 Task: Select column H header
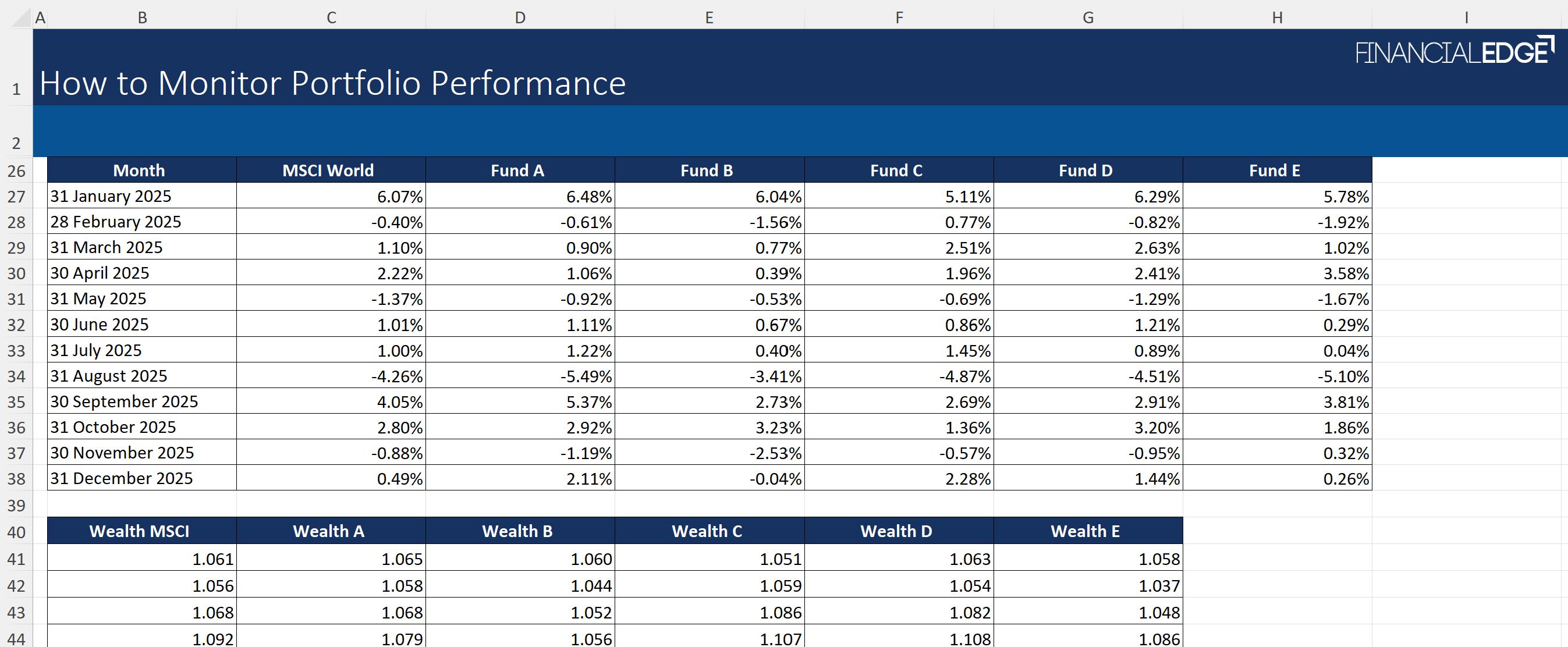(1277, 17)
